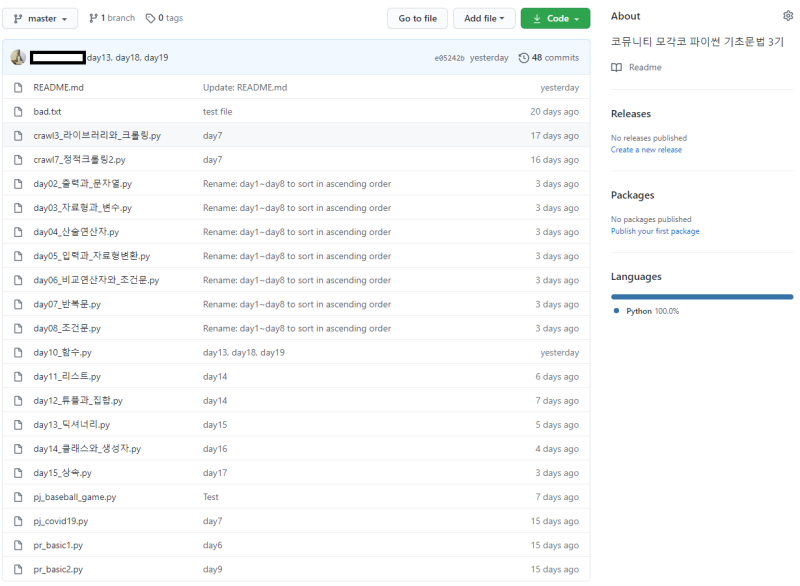Click the Python language bar
The image size is (800, 586).
701,297
